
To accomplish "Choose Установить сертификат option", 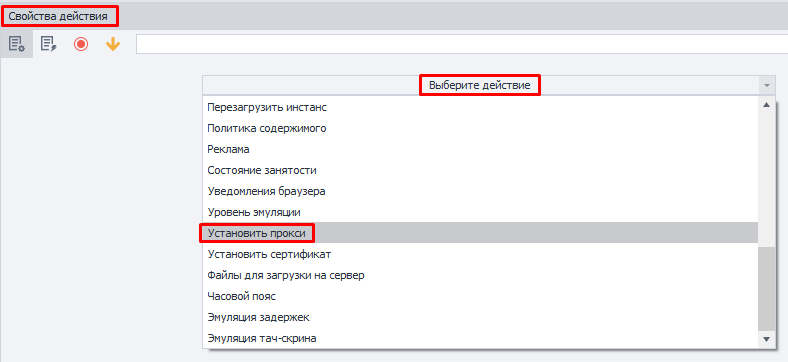I will [269, 254].
